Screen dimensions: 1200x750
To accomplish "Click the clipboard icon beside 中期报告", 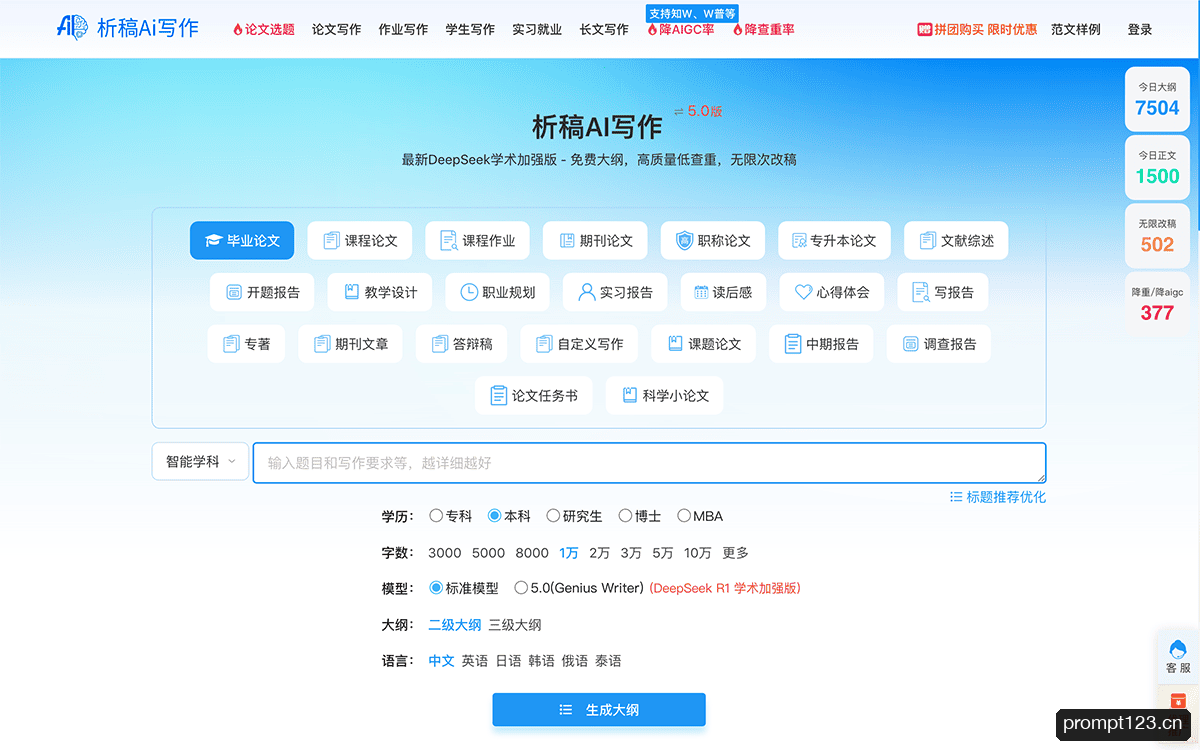I will pos(792,344).
